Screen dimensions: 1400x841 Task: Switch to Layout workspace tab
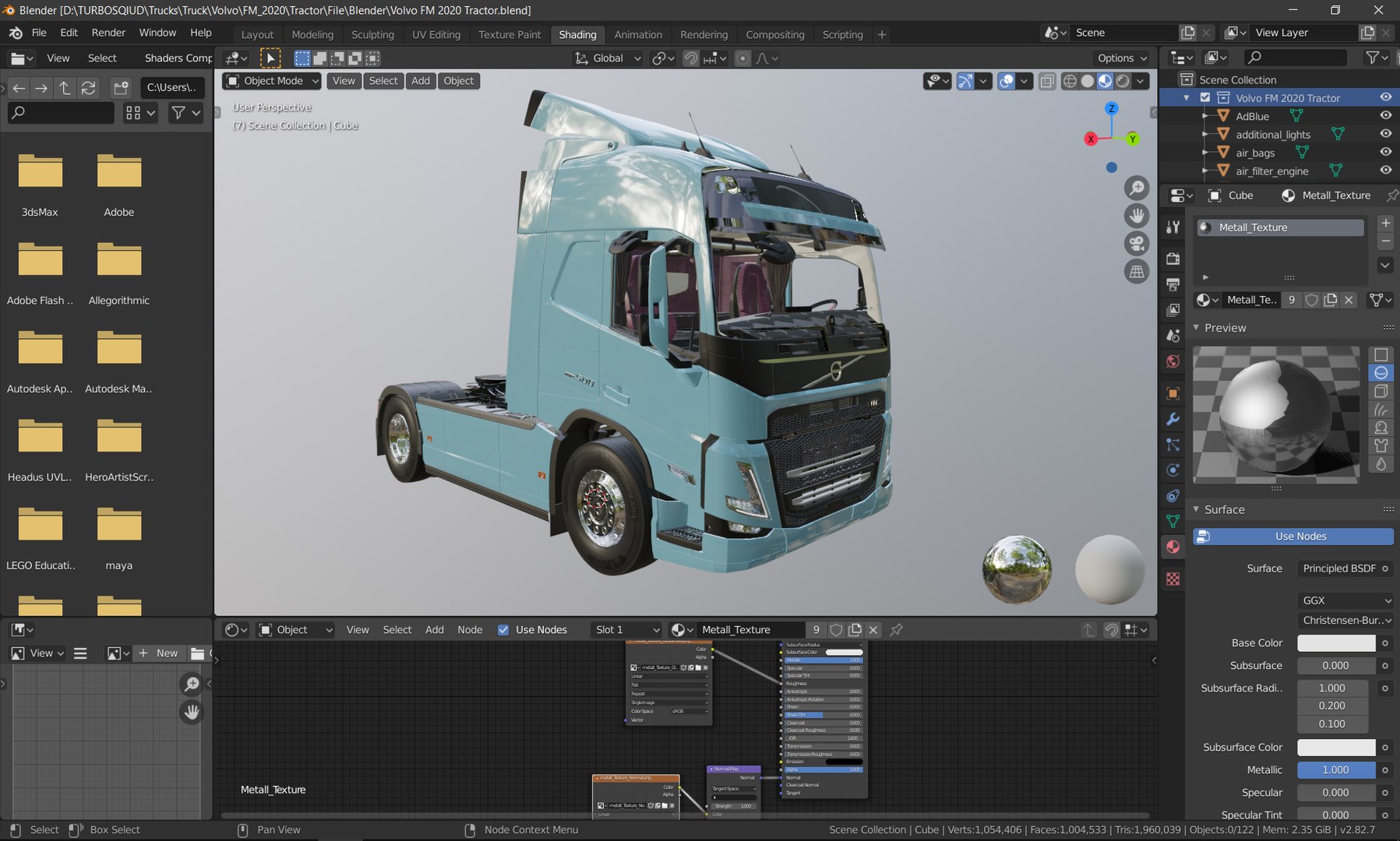(257, 35)
